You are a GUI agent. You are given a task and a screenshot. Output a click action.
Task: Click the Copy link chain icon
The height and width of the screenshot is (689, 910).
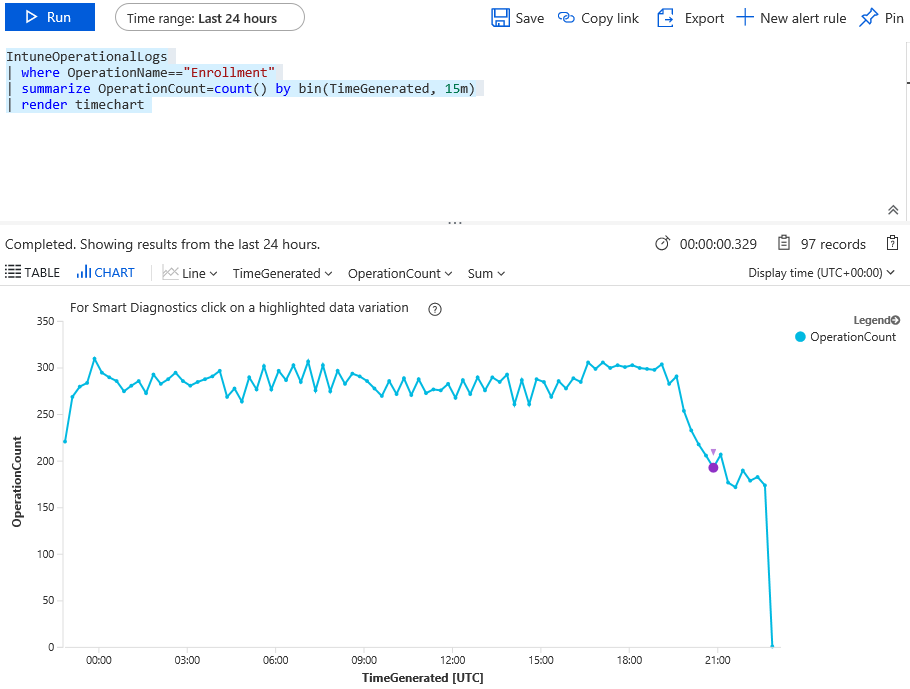[x=567, y=18]
